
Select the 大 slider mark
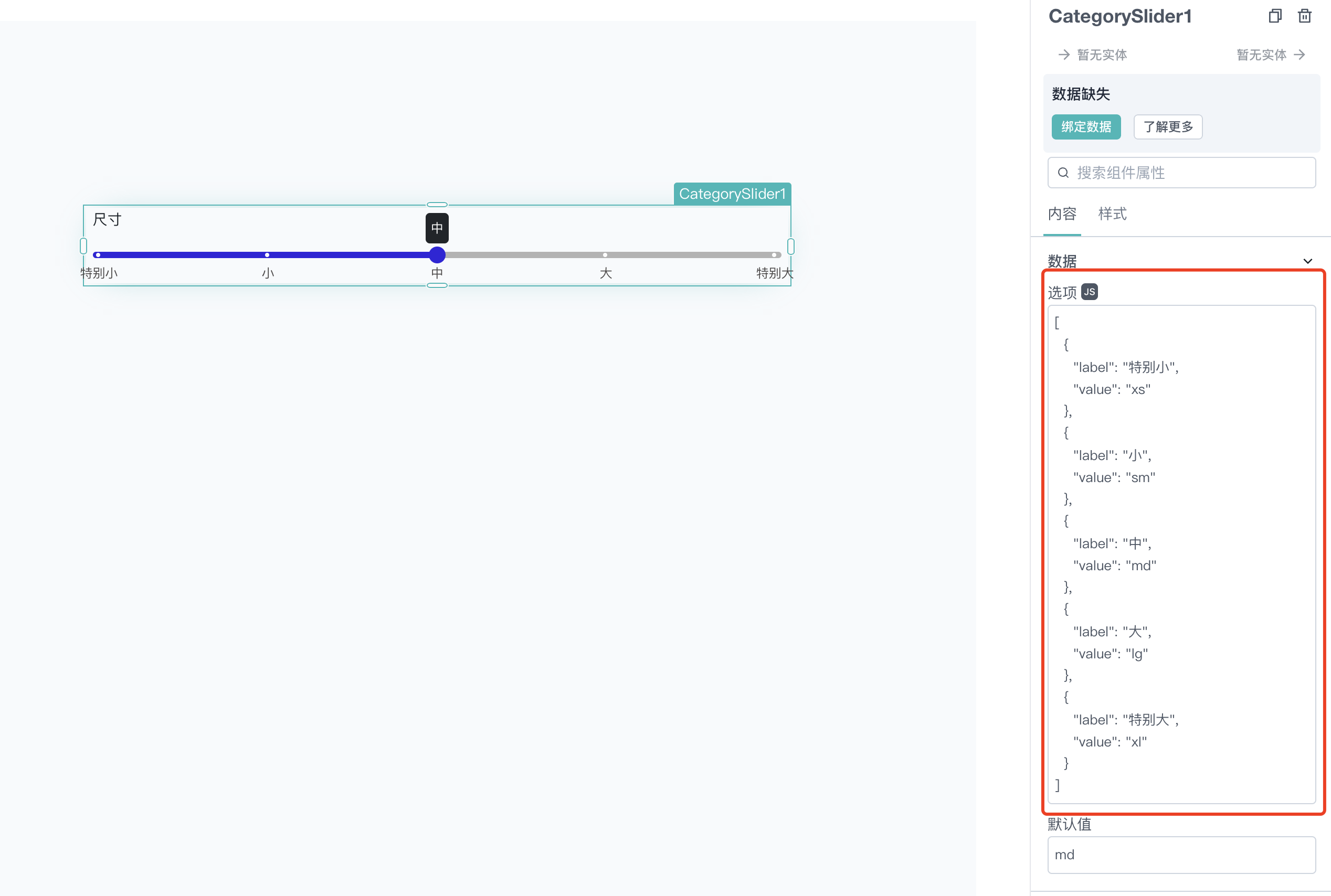point(605,255)
